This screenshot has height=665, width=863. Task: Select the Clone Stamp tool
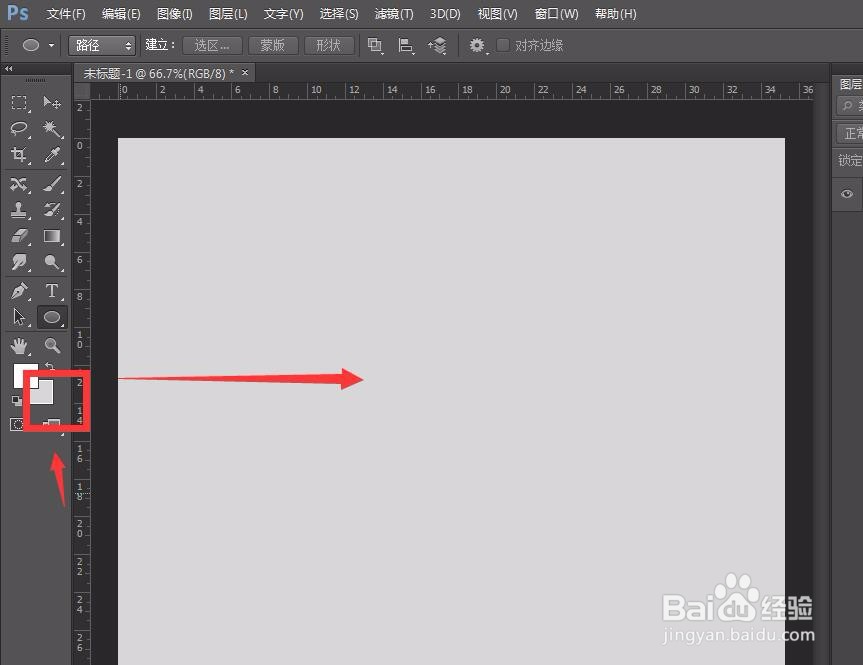(18, 210)
